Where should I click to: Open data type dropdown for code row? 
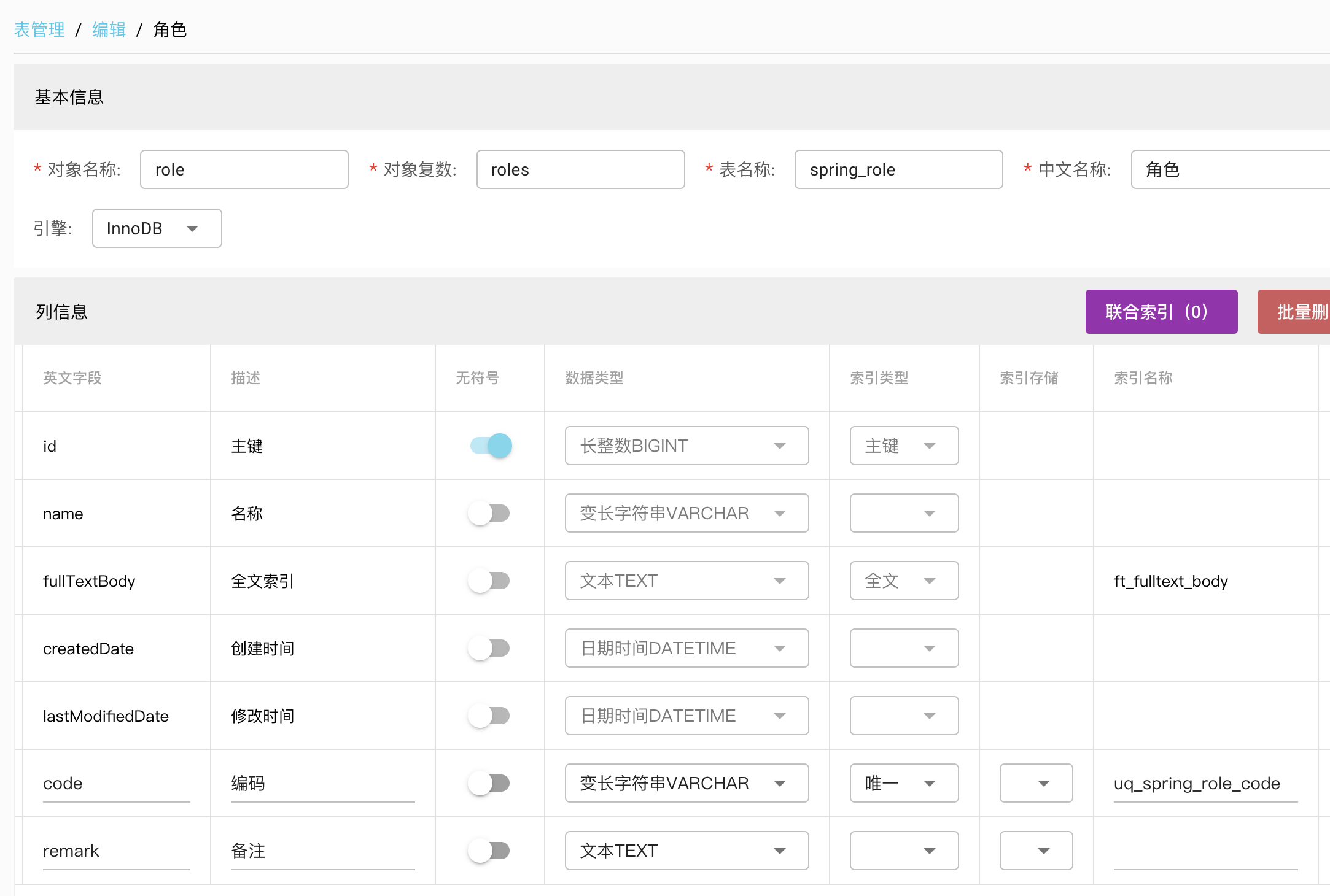coord(686,783)
